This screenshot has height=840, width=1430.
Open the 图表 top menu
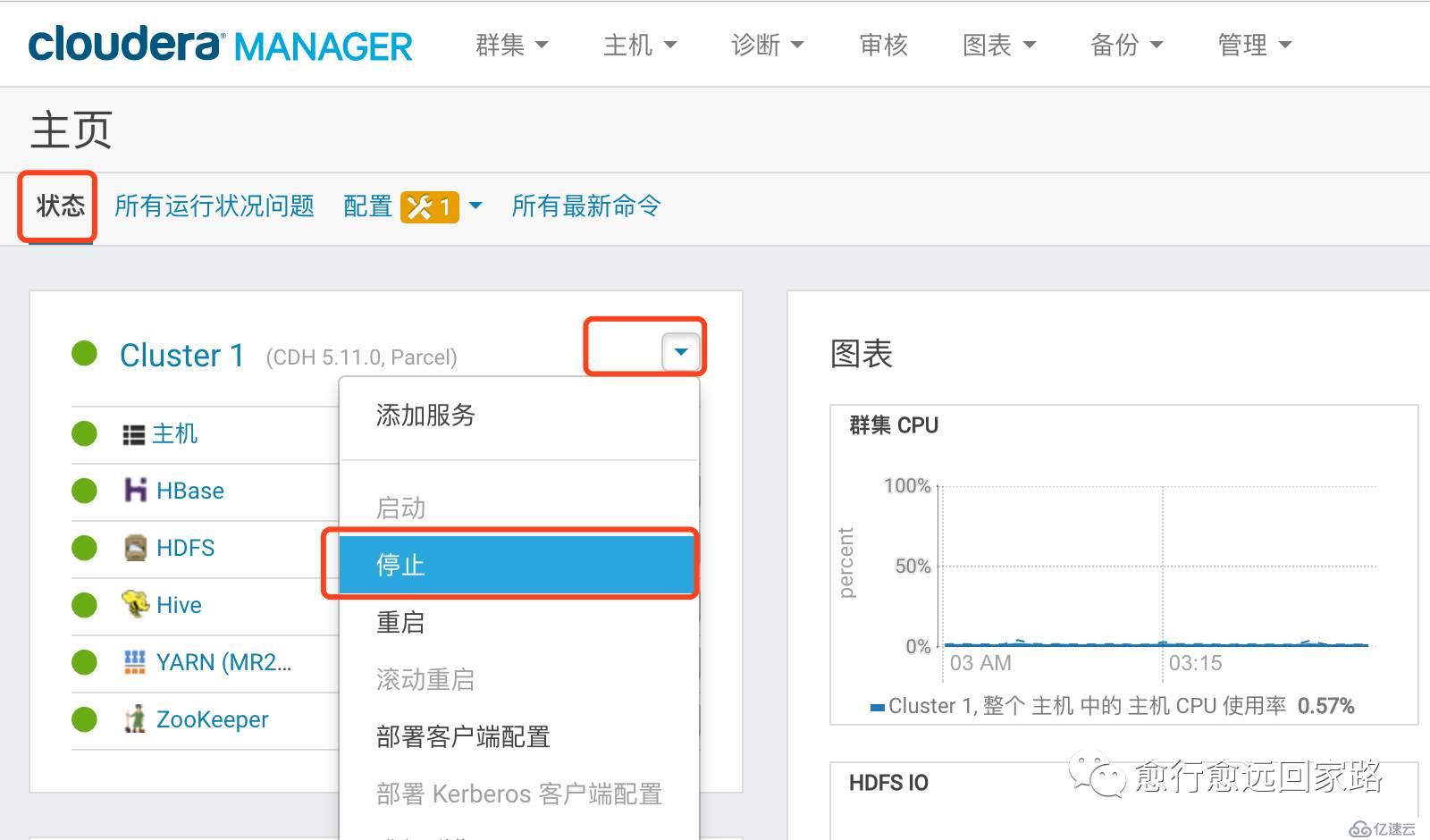pos(998,45)
